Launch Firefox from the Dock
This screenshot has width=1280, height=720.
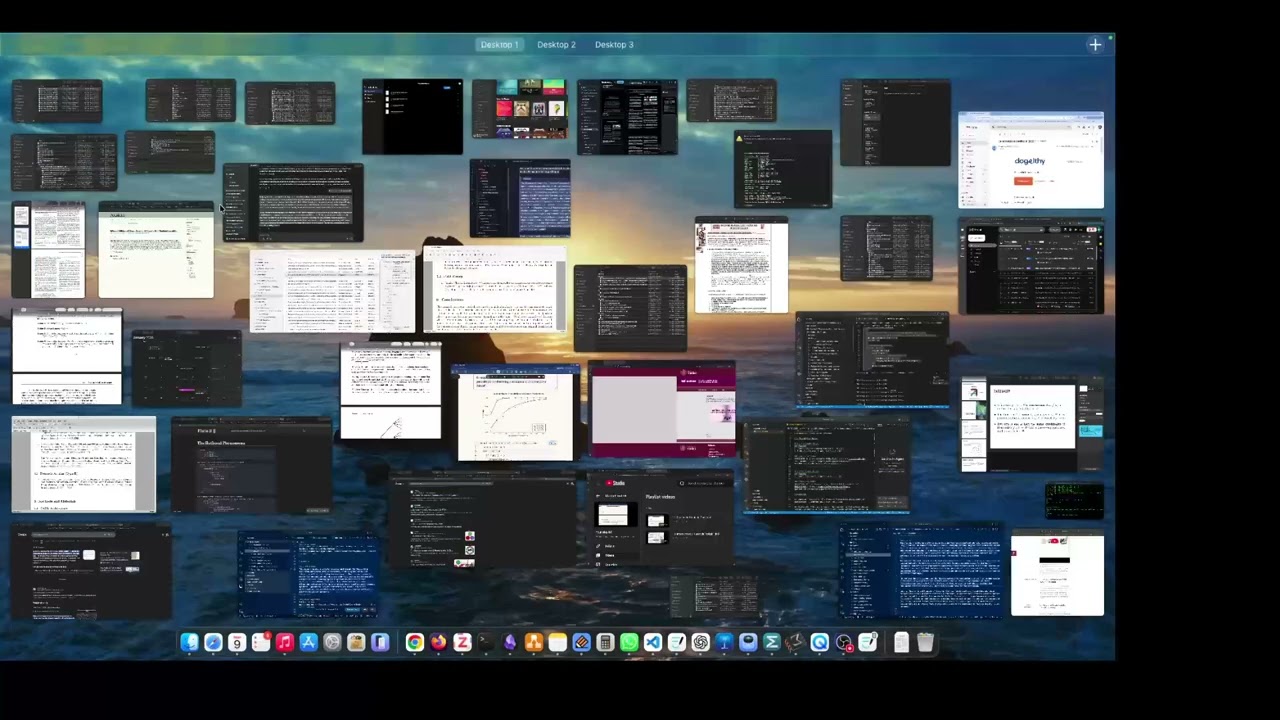point(438,643)
